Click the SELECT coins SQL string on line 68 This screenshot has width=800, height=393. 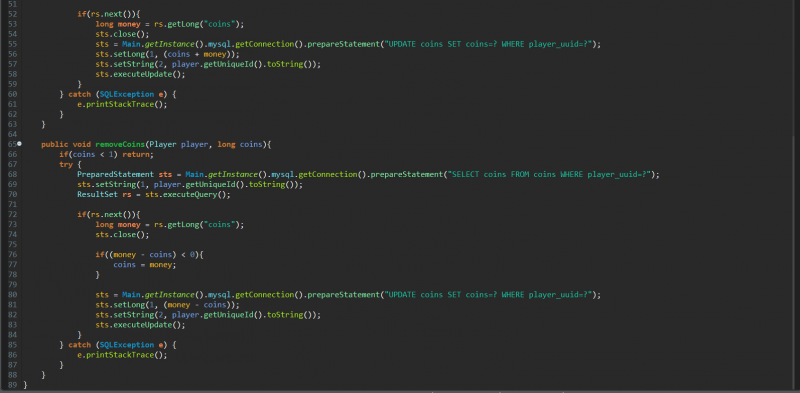550,175
